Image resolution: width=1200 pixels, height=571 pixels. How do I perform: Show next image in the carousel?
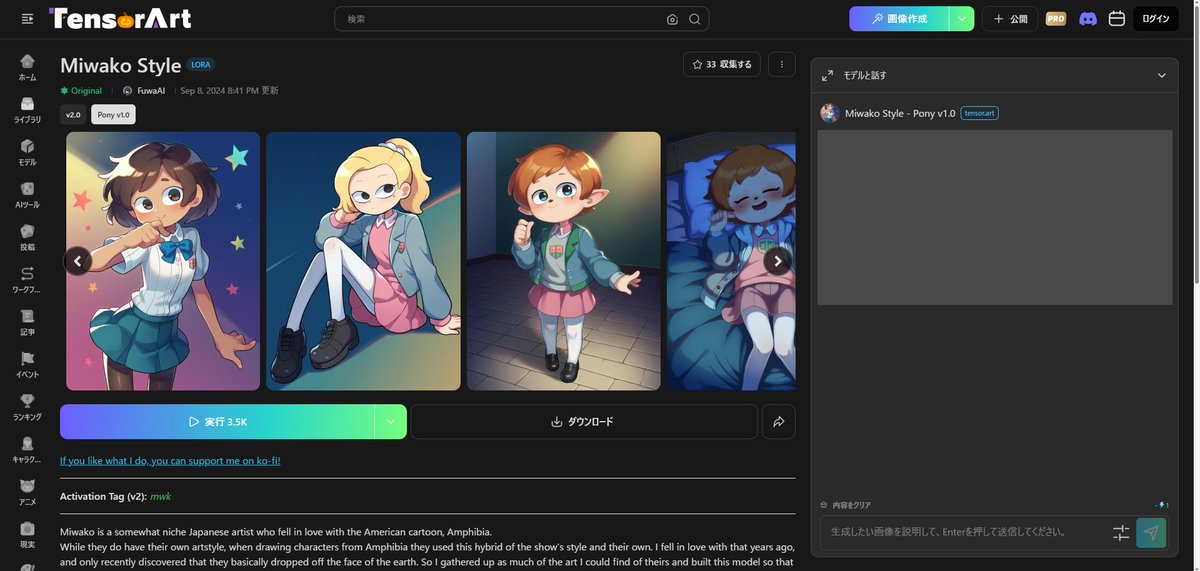point(778,261)
